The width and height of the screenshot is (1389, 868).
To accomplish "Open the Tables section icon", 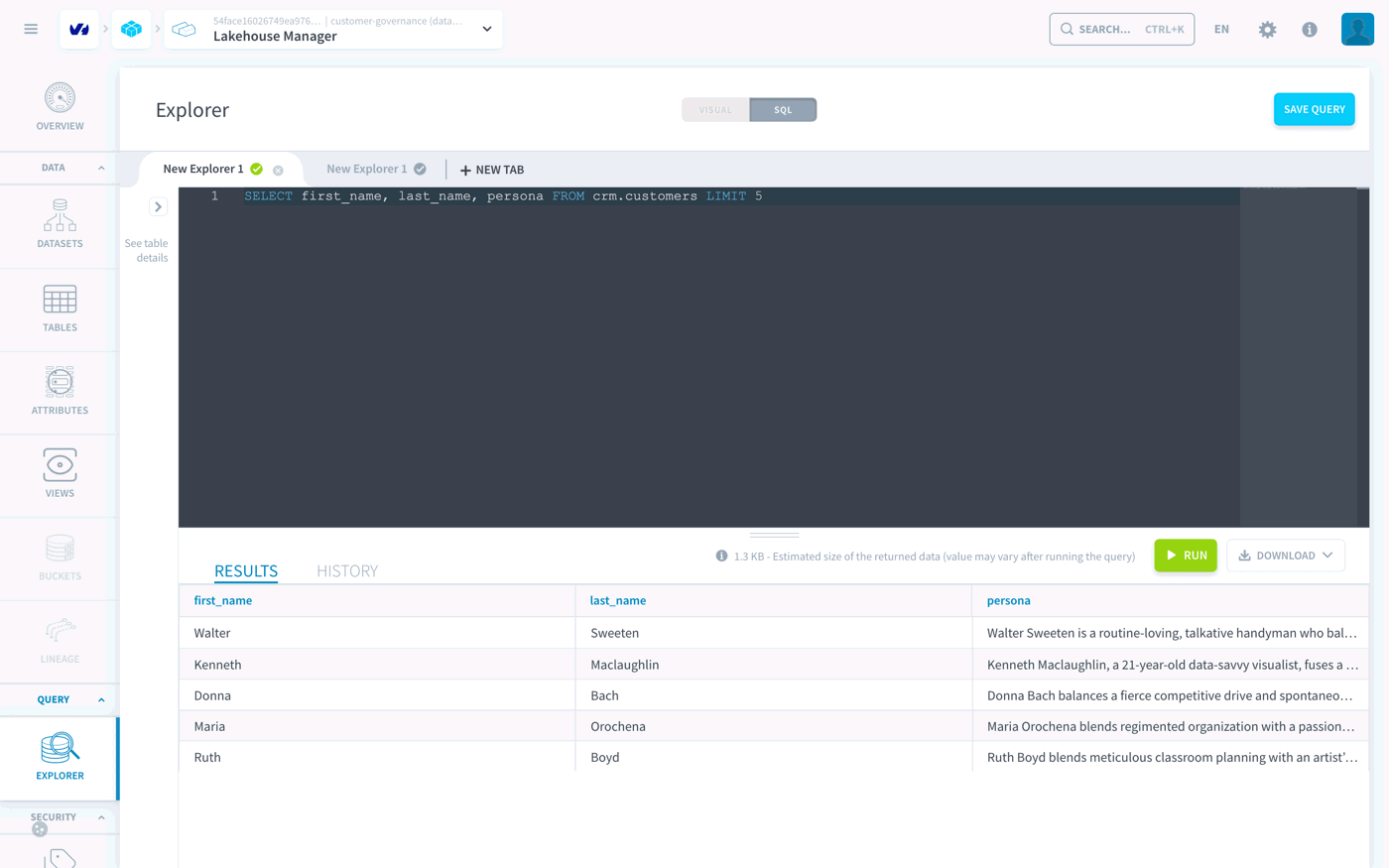I will [60, 300].
